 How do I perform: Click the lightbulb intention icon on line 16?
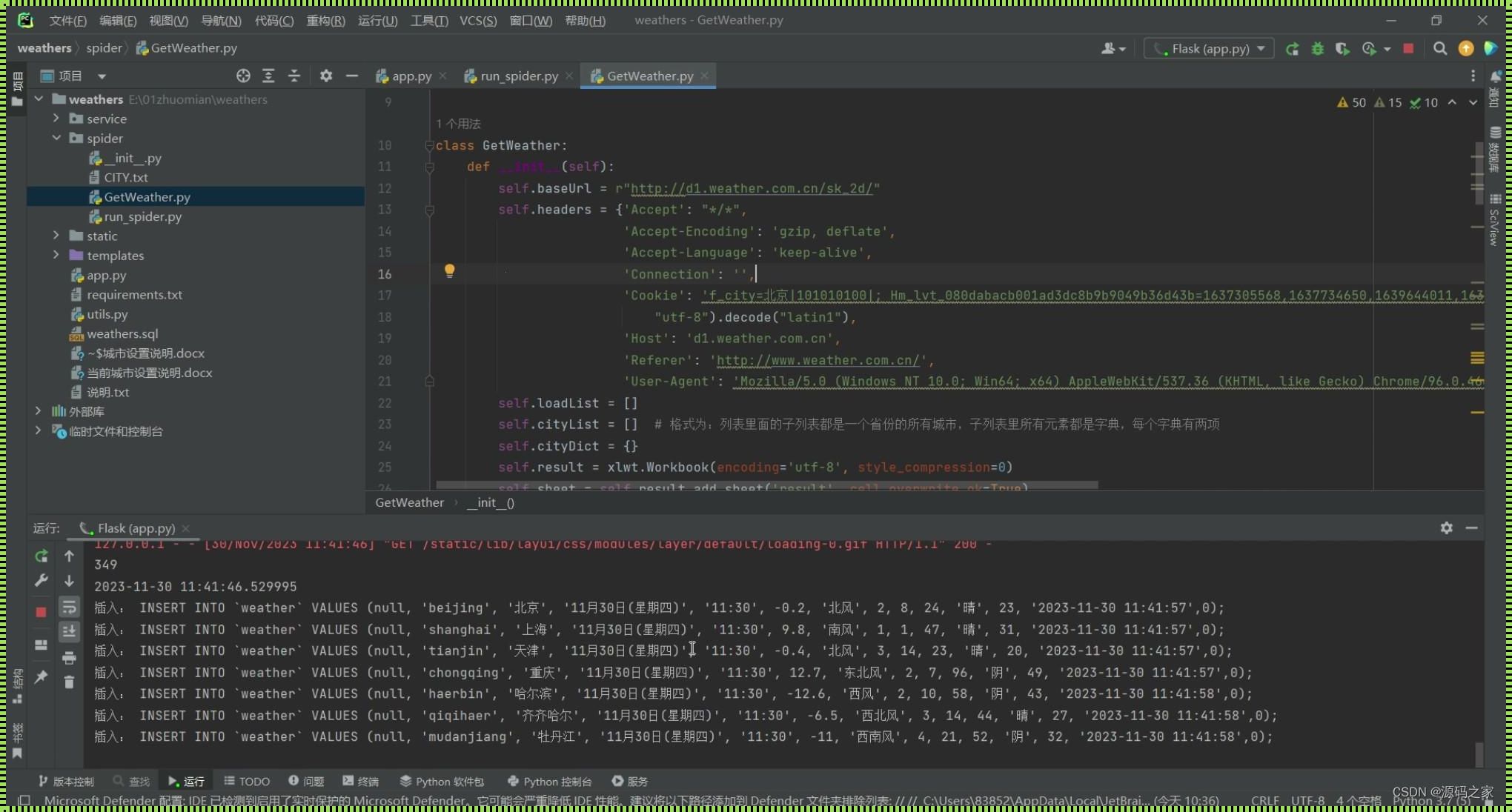pyautogui.click(x=449, y=271)
